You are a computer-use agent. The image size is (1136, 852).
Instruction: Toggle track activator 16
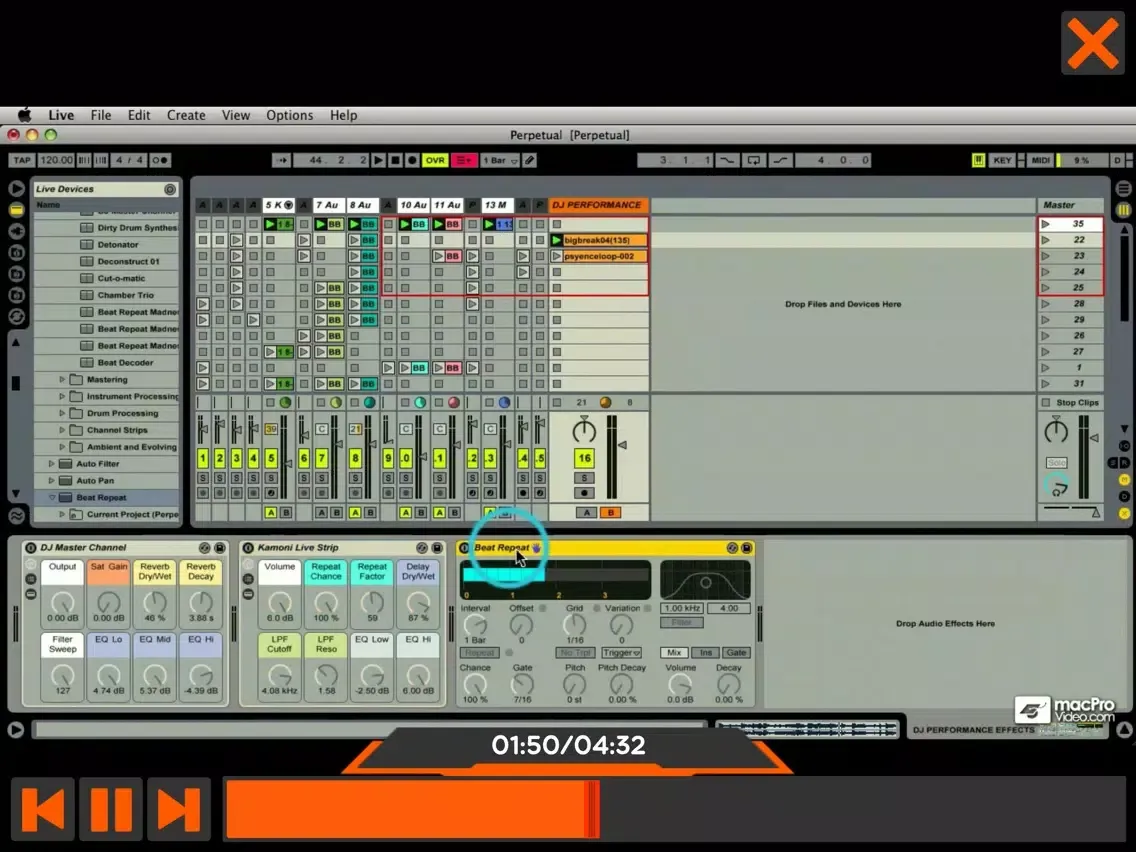click(x=584, y=458)
